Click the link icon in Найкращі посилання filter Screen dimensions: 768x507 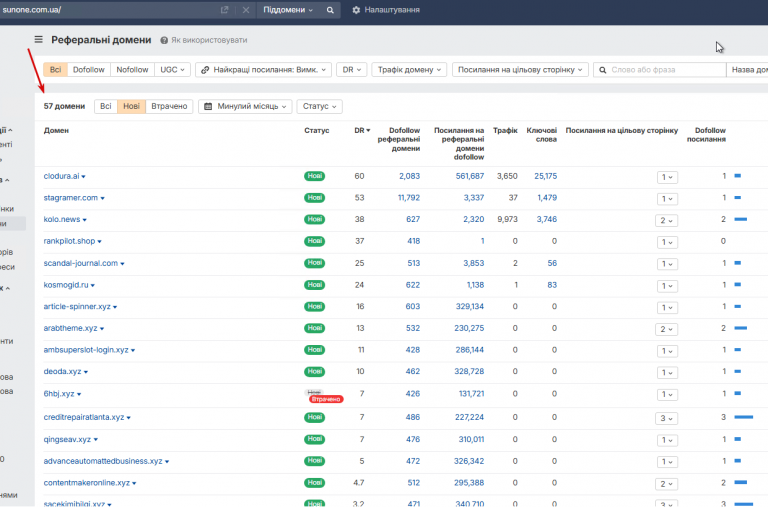pos(204,70)
